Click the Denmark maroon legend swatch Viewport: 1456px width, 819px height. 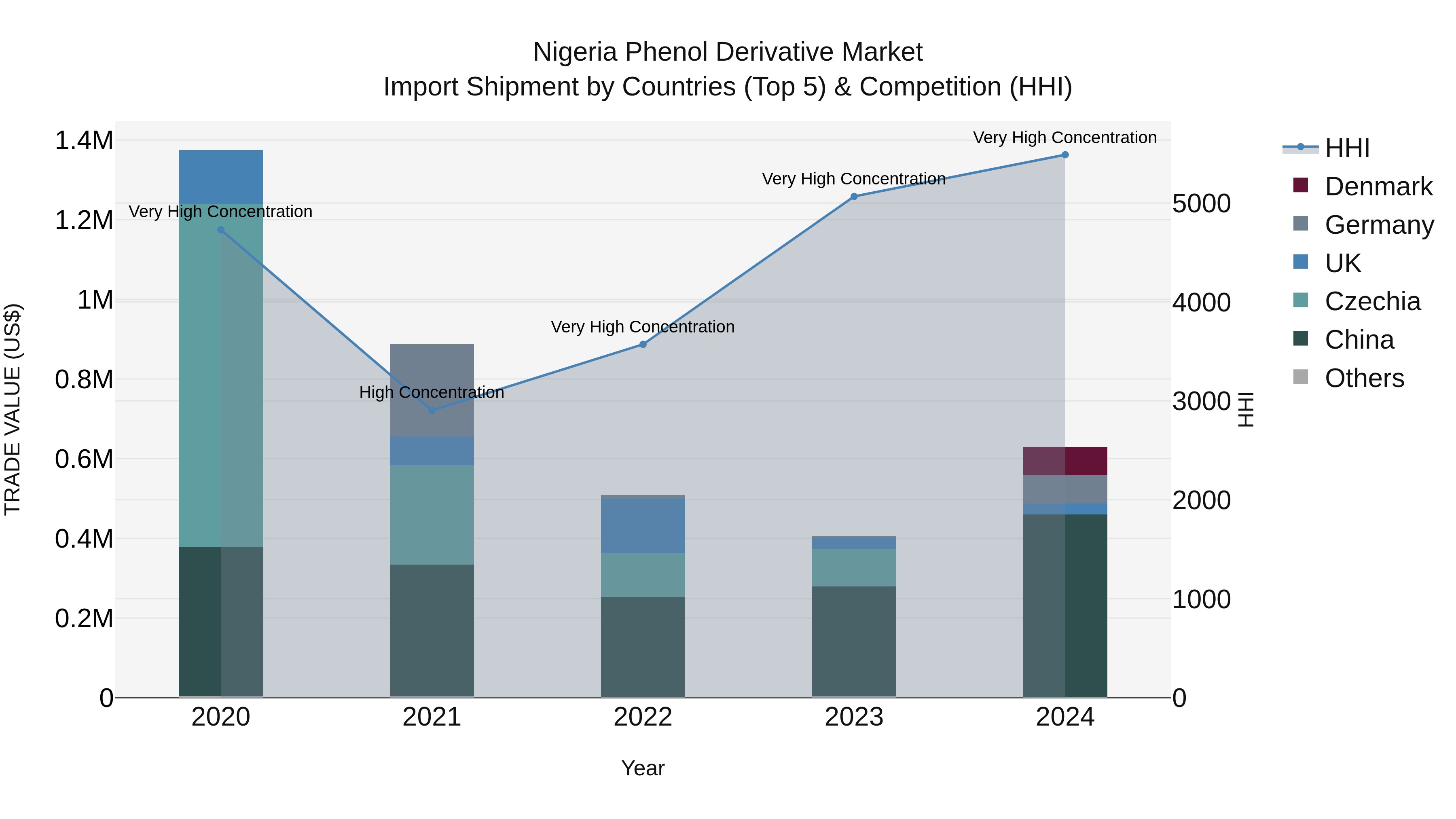[x=1301, y=185]
